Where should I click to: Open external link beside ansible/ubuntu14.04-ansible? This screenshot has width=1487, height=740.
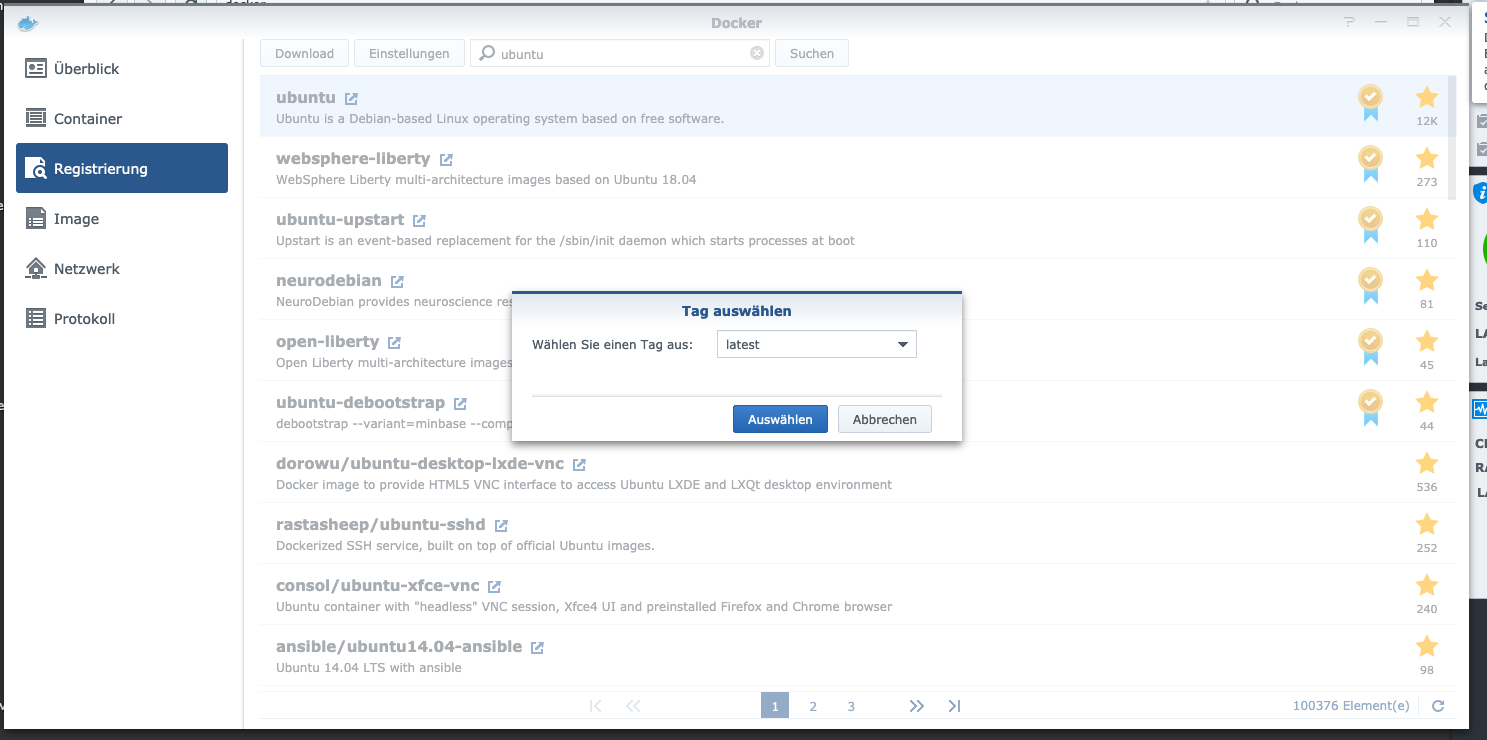537,648
